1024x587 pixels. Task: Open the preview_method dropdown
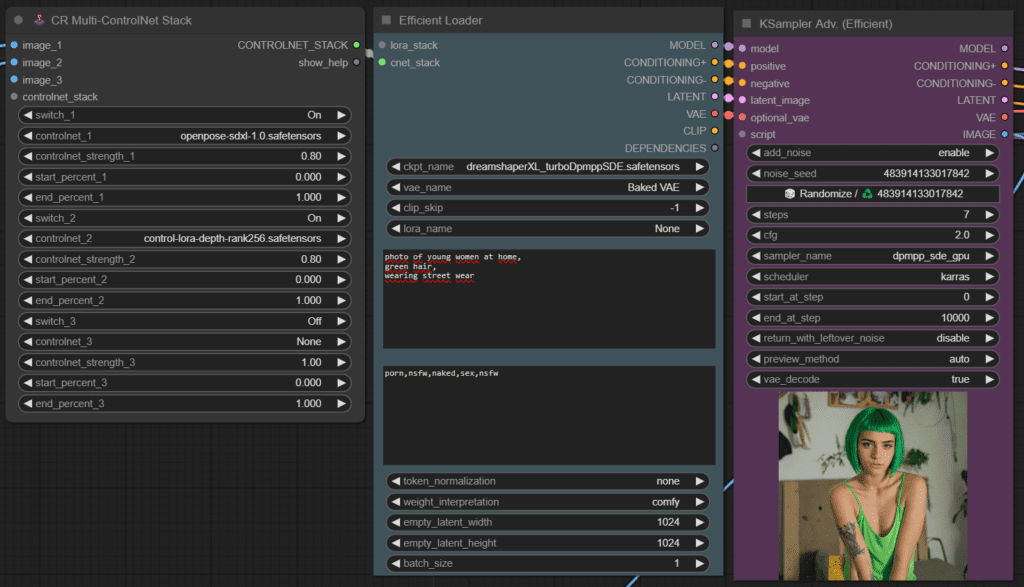(872, 359)
